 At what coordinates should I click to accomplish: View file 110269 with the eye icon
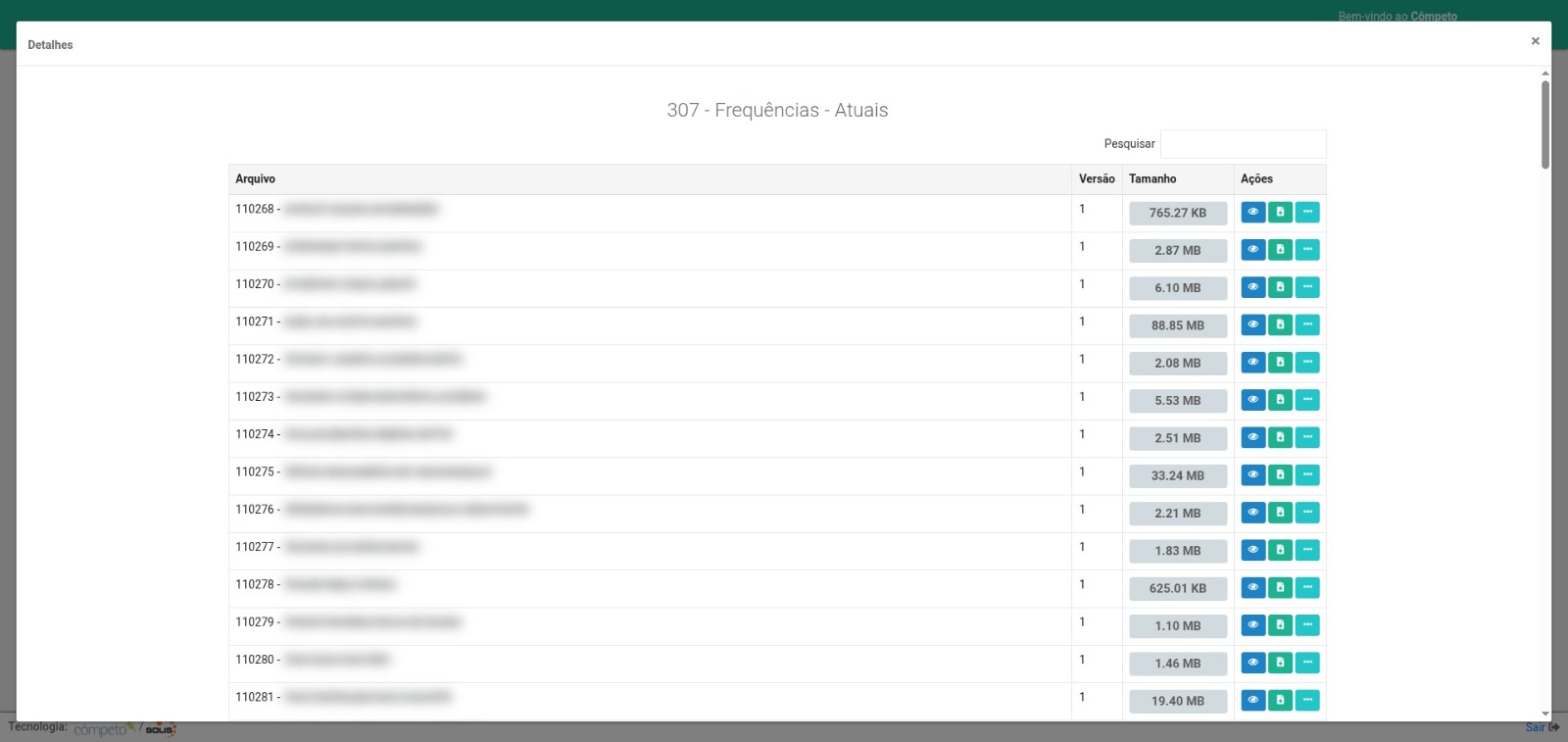pos(1252,250)
